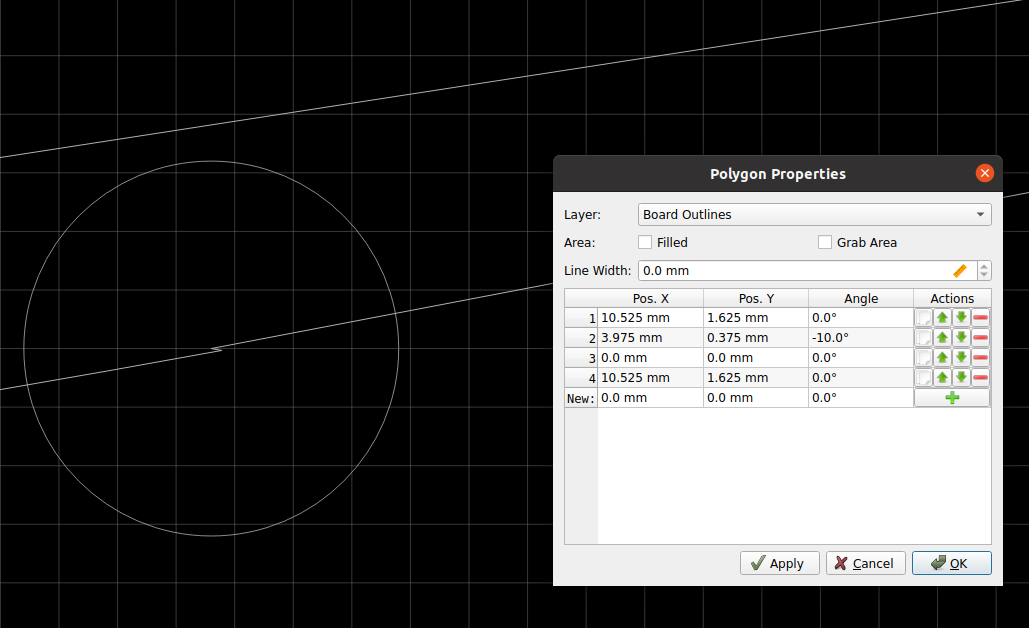Move vertex 2 up in the vertex list

tap(941, 337)
